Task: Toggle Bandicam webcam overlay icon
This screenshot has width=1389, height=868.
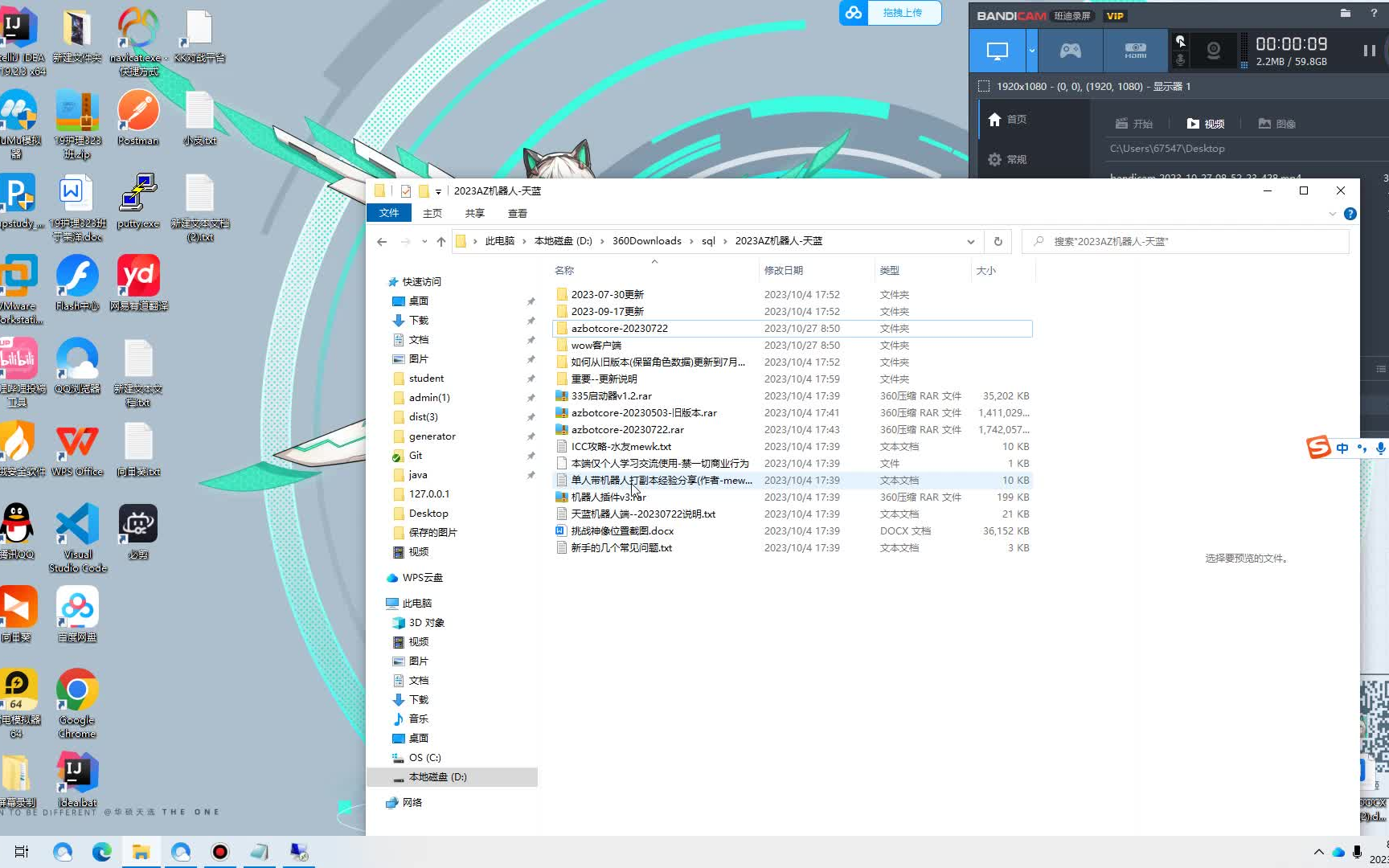Action: pyautogui.click(x=1213, y=51)
